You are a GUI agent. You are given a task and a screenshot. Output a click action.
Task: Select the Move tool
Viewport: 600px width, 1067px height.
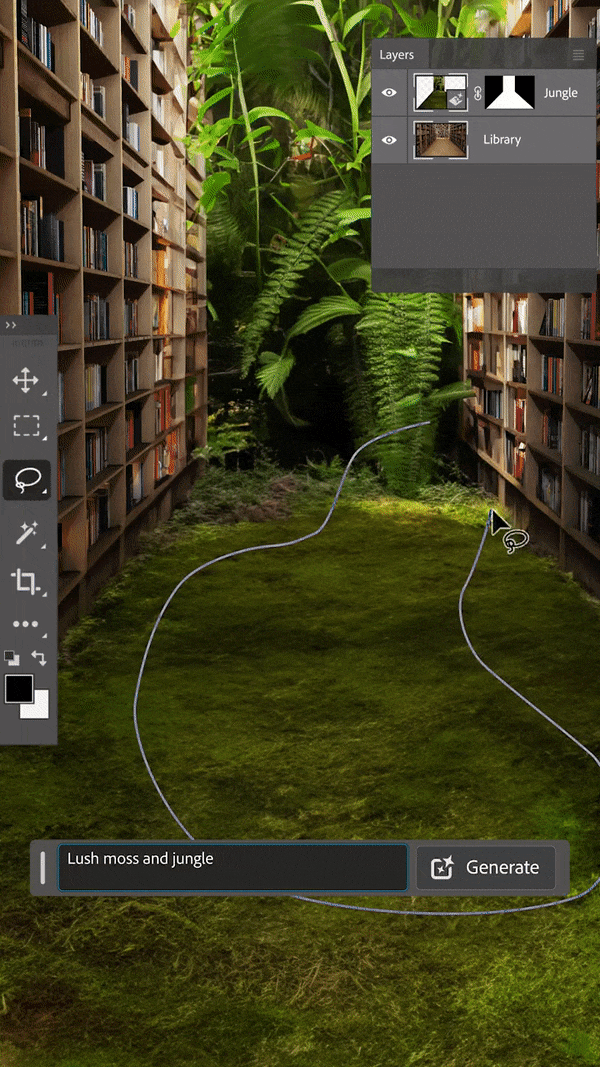[x=26, y=380]
